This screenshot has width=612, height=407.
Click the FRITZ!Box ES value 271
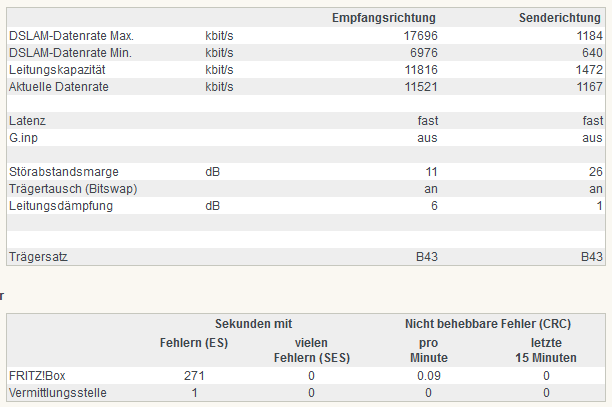point(194,376)
